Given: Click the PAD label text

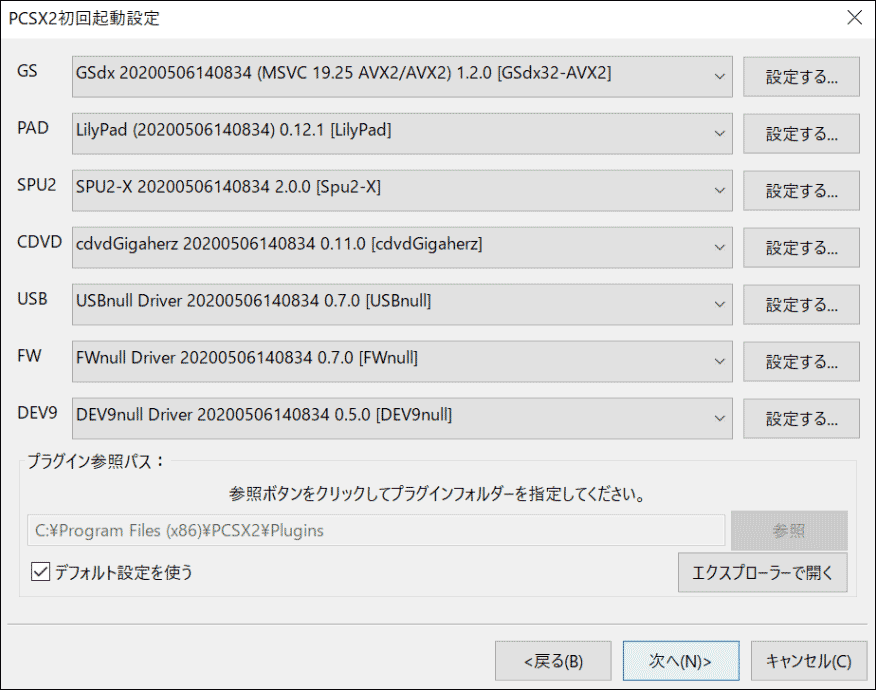Looking at the screenshot, I should 33,128.
